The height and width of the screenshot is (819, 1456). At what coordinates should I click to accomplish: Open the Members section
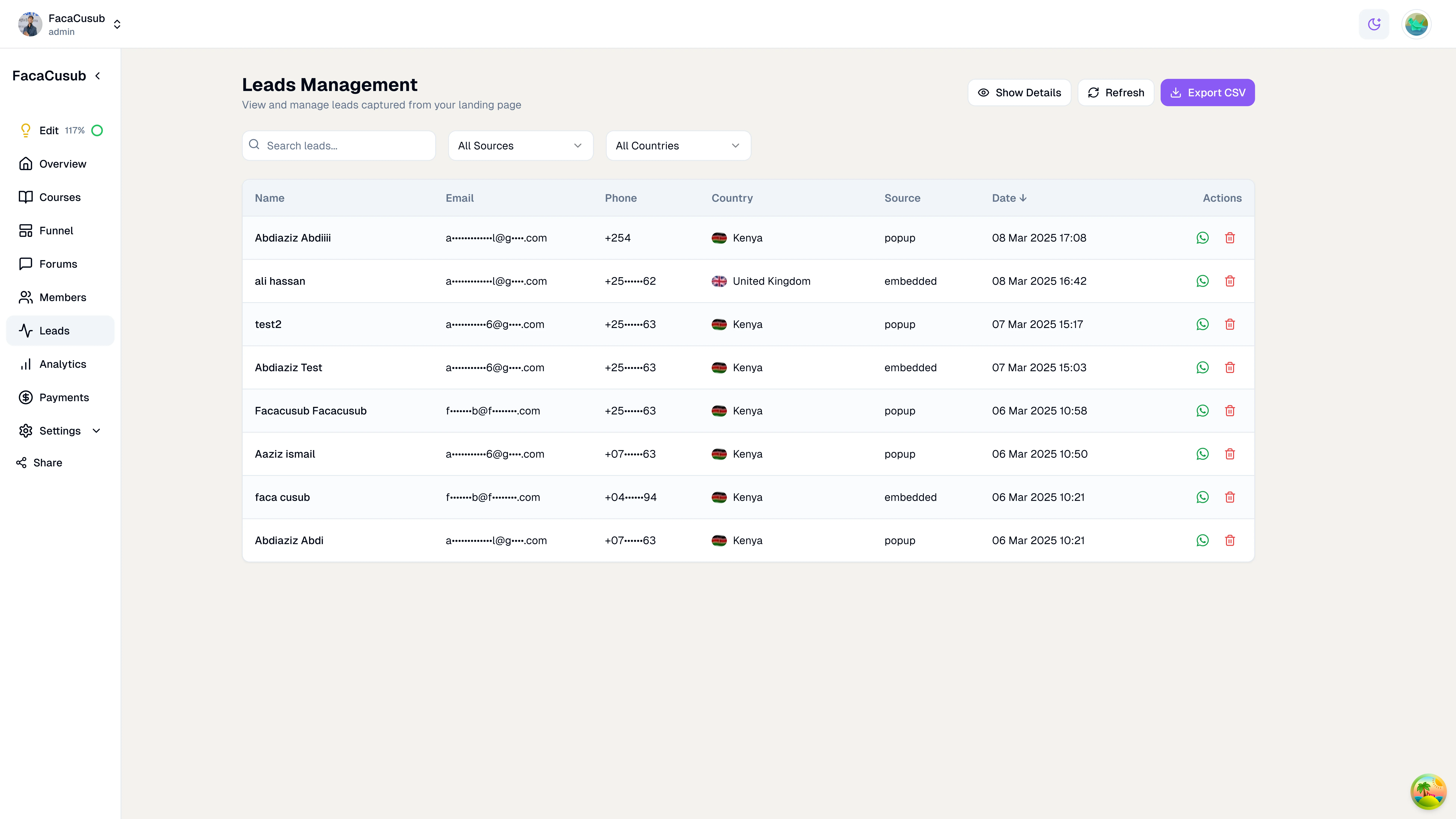[60, 297]
